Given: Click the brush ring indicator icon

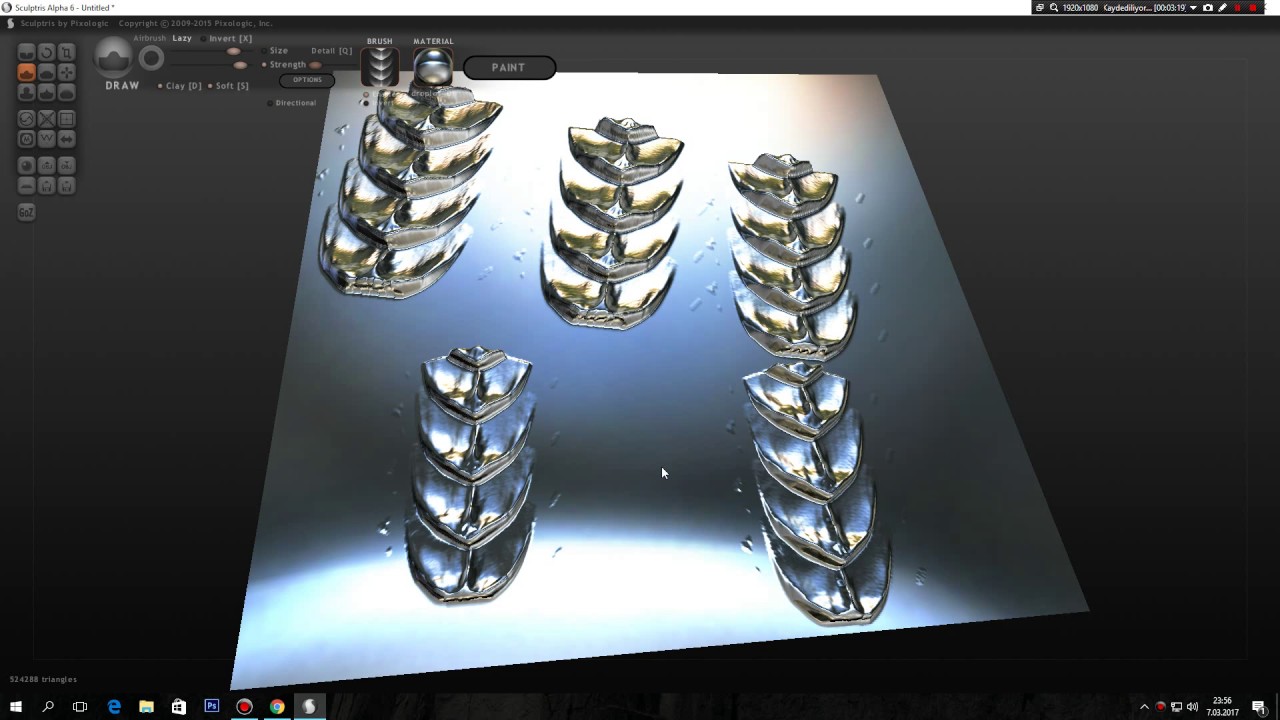Looking at the screenshot, I should [151, 58].
